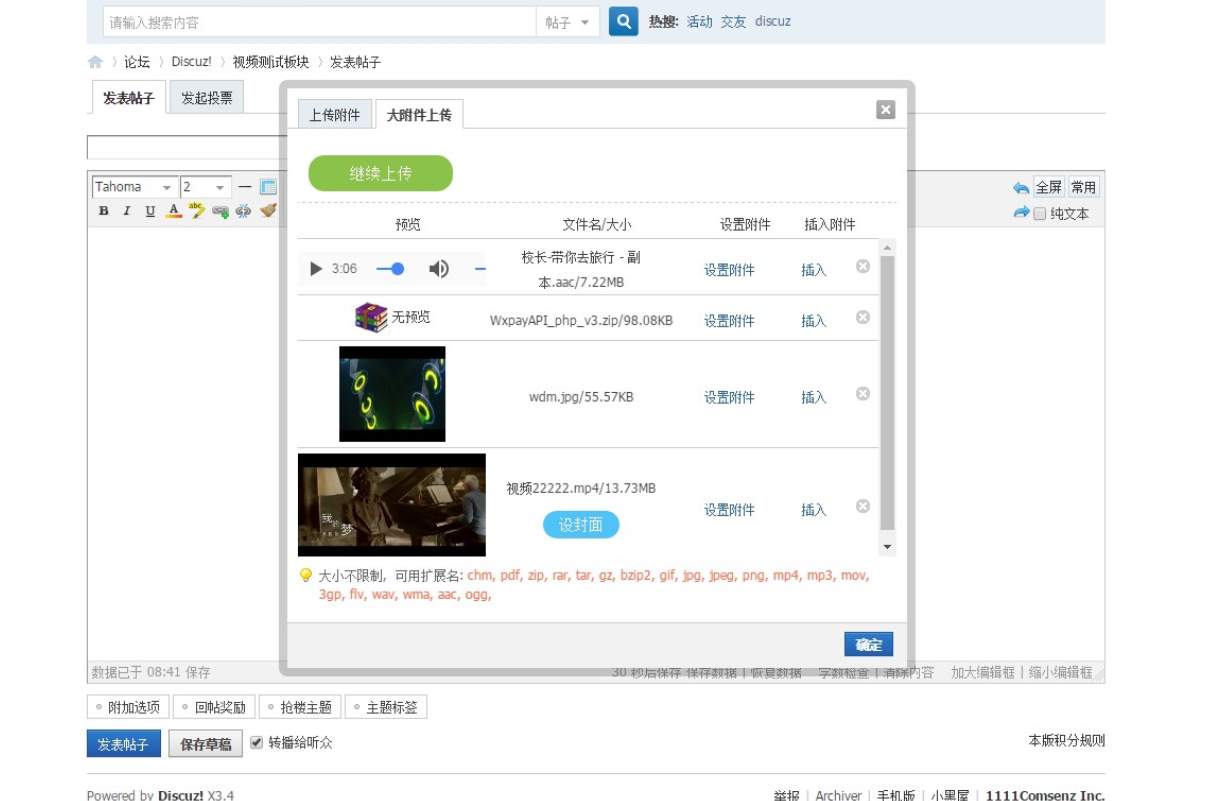
Task: Remove 视频22222.mp4 from the list
Action: point(863,506)
